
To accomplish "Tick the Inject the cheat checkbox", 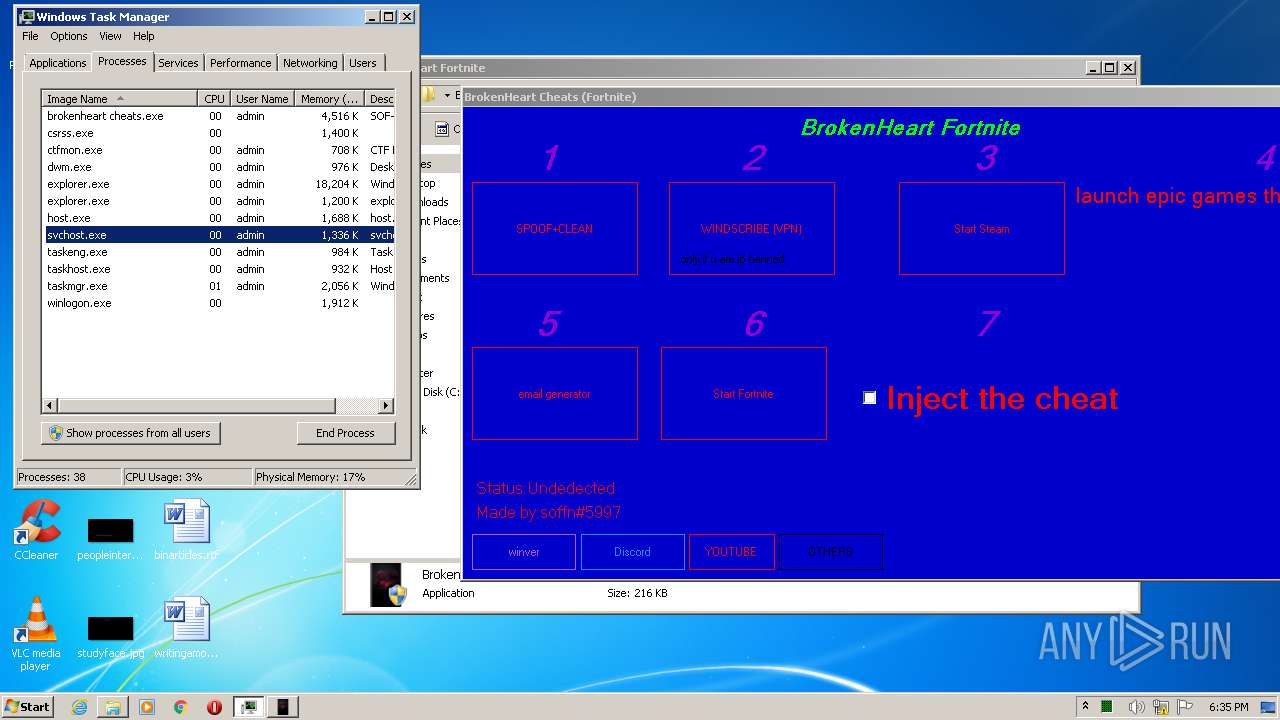I will 870,398.
